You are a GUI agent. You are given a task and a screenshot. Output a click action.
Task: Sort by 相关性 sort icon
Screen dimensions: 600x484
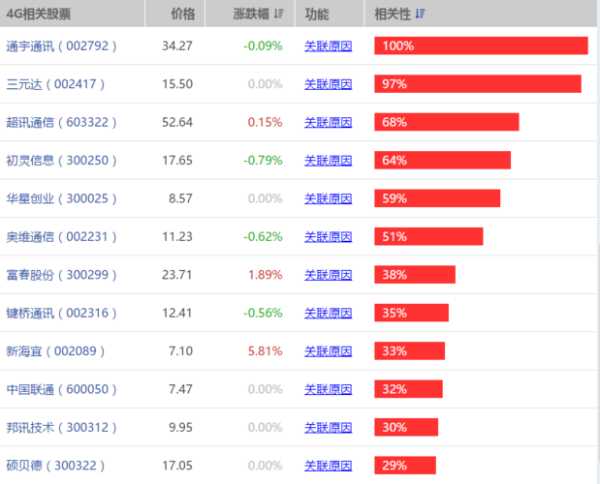tap(420, 14)
